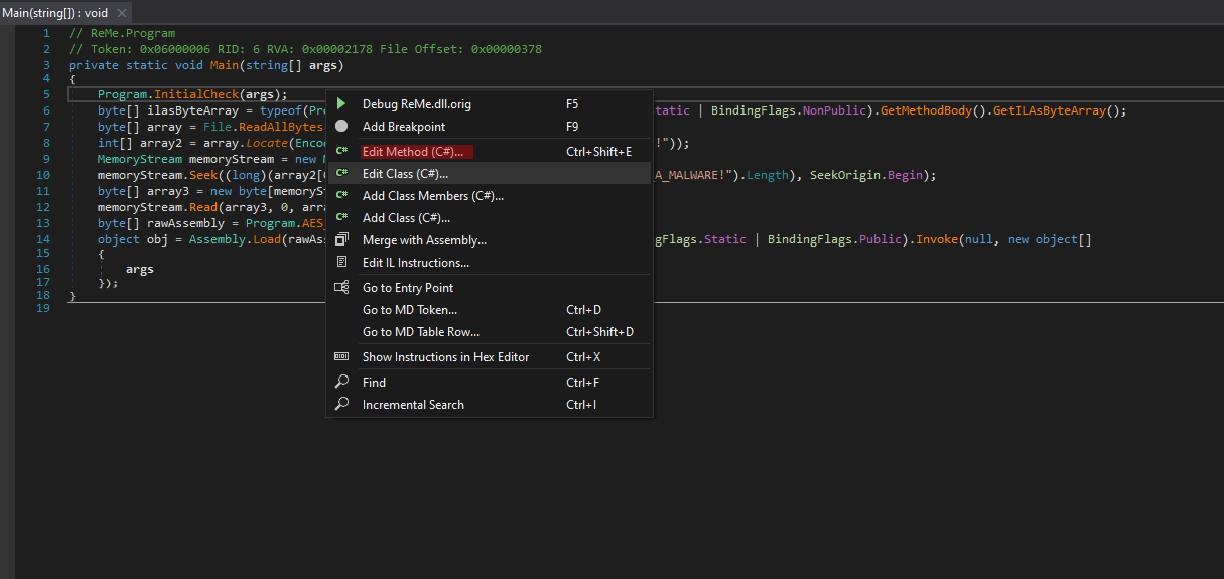Select Add Class (C#)... menu entry
Viewport: 1224px width, 579px height.
coord(406,218)
